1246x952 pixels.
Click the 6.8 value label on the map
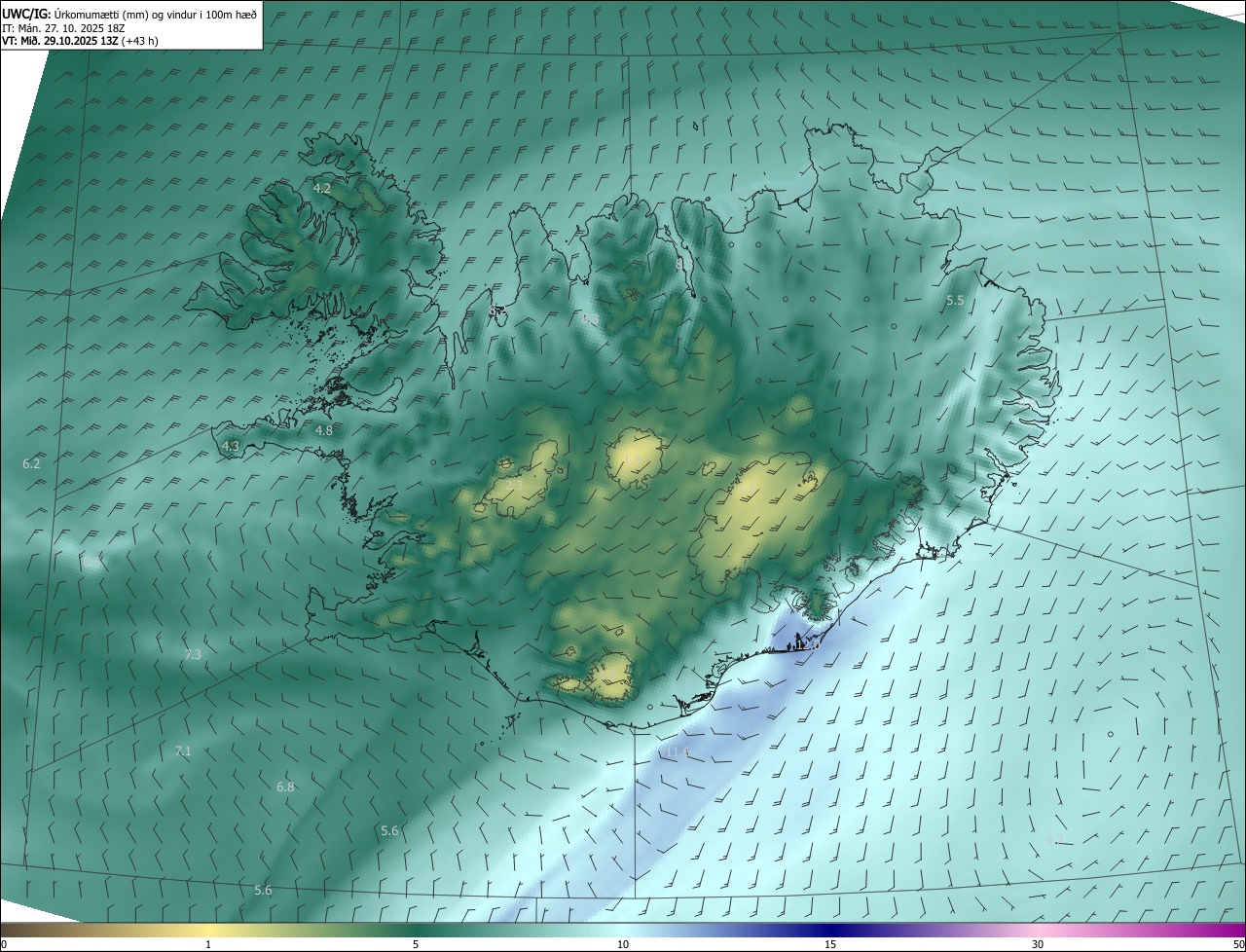tap(285, 787)
